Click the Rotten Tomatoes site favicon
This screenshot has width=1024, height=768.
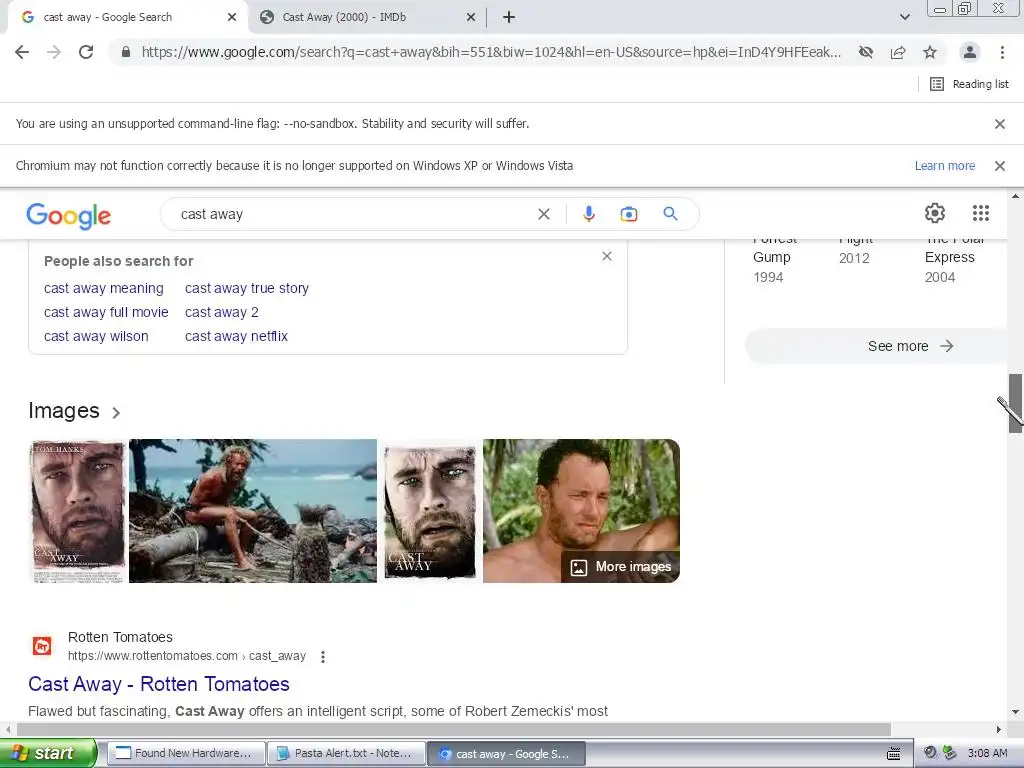point(42,646)
